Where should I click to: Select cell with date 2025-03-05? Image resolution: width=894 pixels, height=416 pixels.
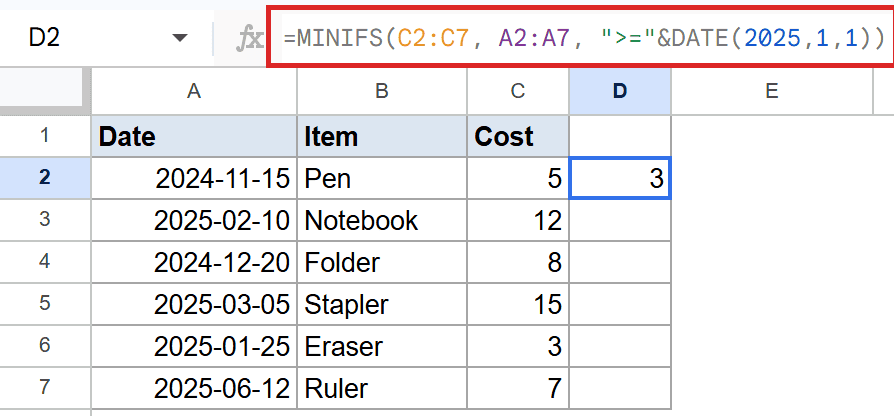(x=194, y=304)
